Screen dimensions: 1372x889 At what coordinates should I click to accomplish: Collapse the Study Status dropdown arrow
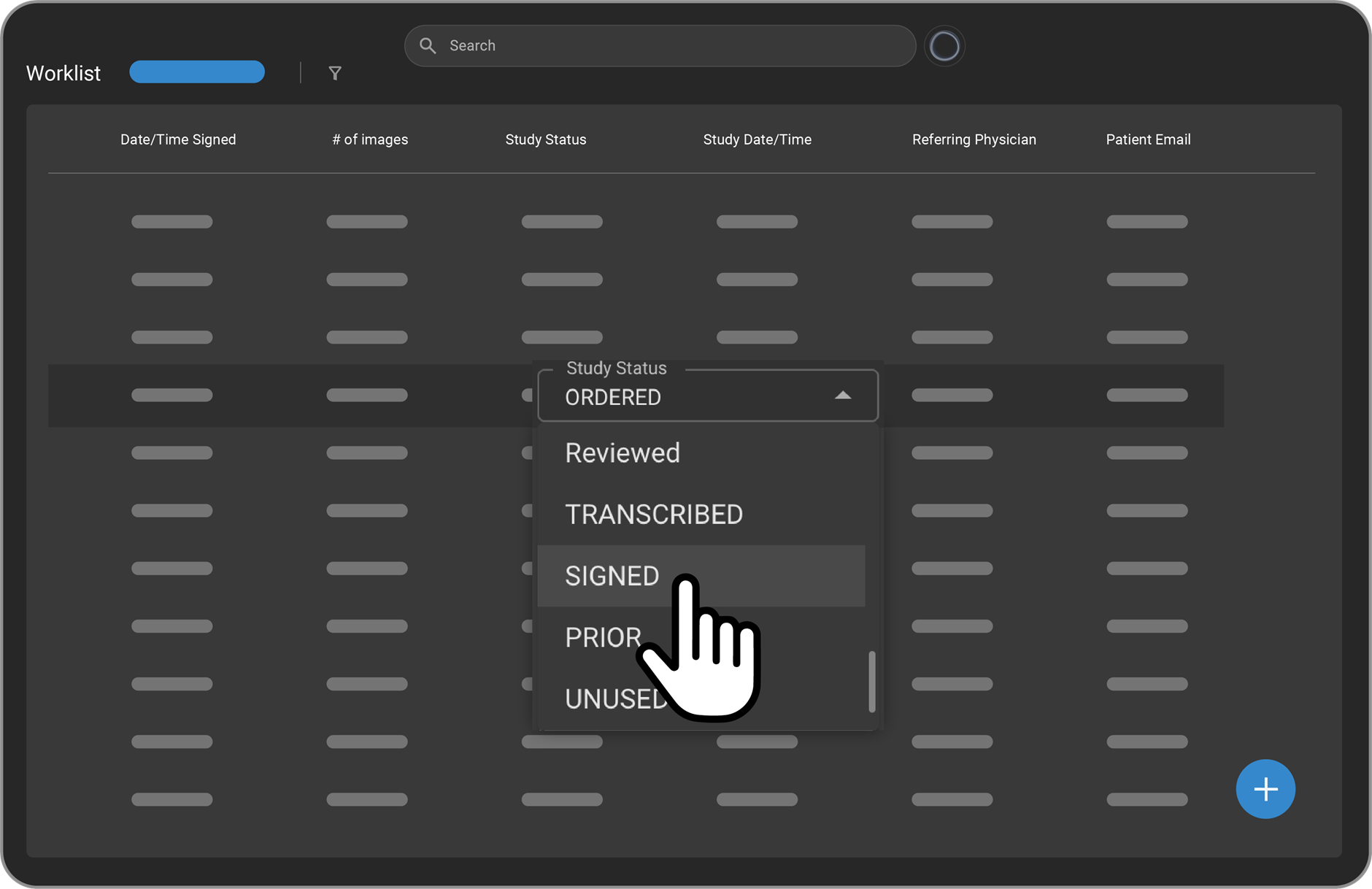pyautogui.click(x=843, y=396)
